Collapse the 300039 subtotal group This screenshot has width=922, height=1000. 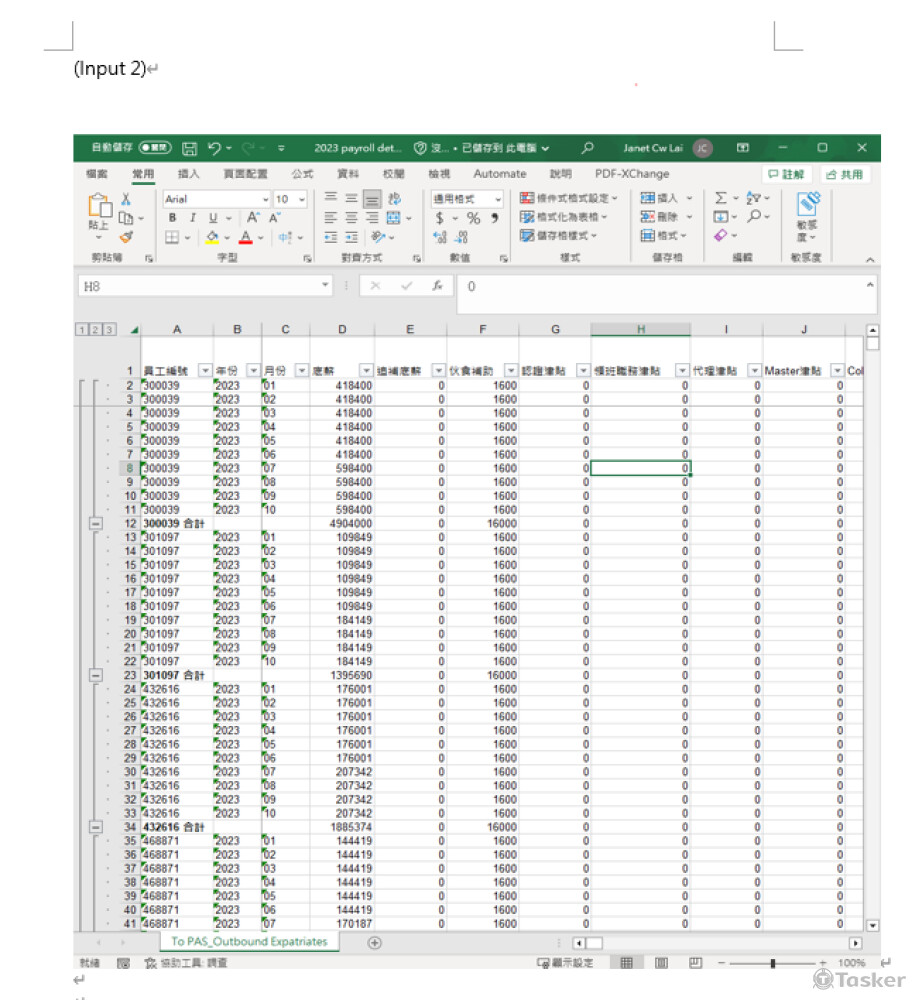[96, 523]
